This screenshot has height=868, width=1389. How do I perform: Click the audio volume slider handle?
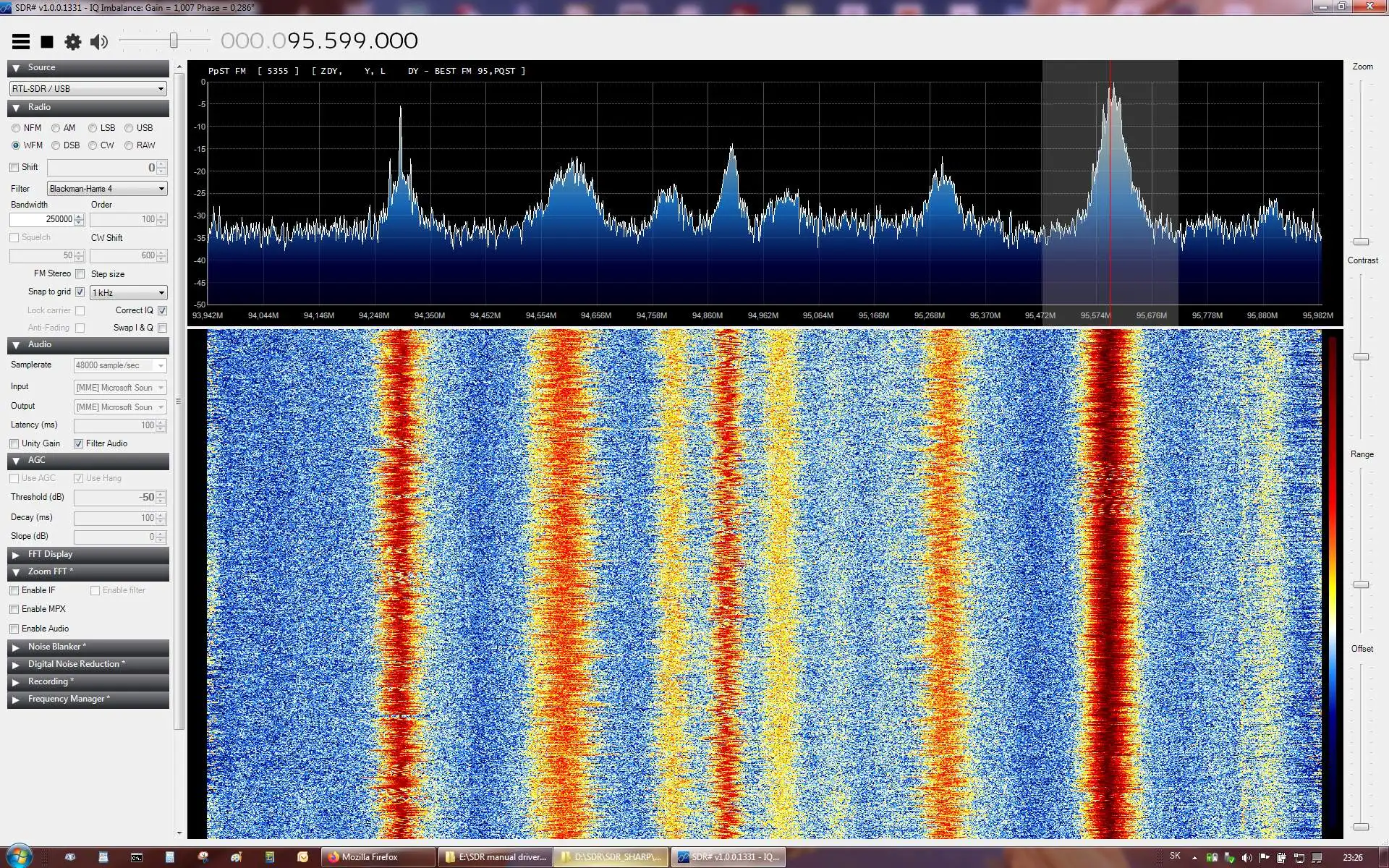tap(174, 41)
